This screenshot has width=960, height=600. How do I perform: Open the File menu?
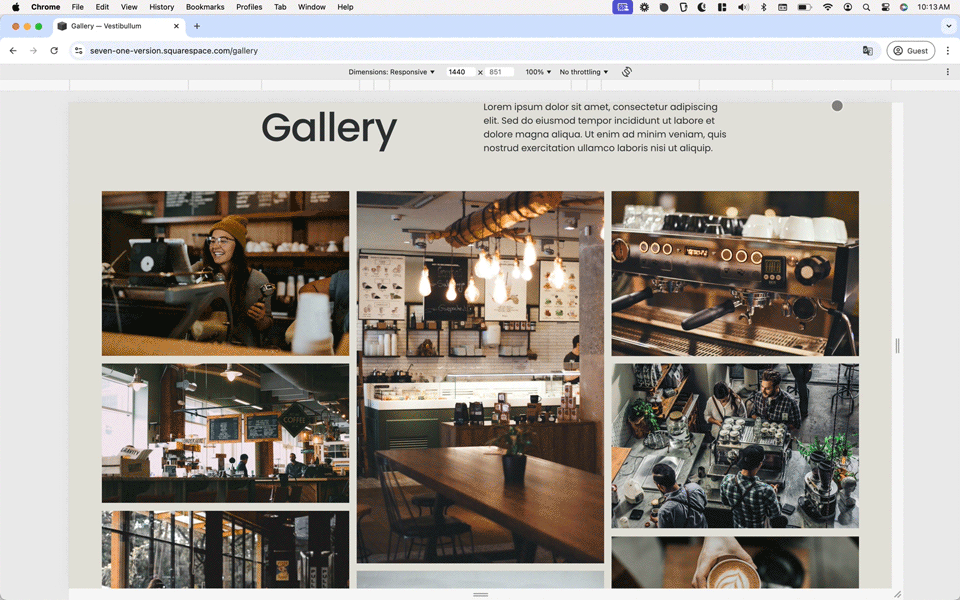tap(78, 7)
